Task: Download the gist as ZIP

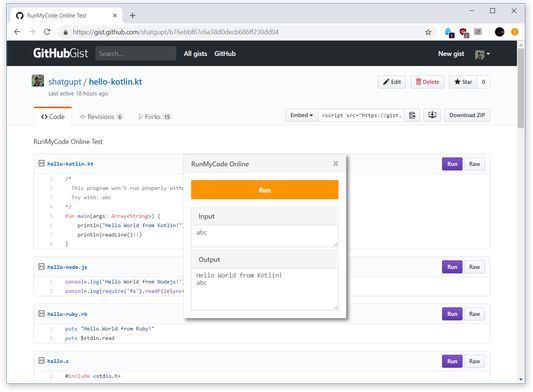Action: click(467, 115)
